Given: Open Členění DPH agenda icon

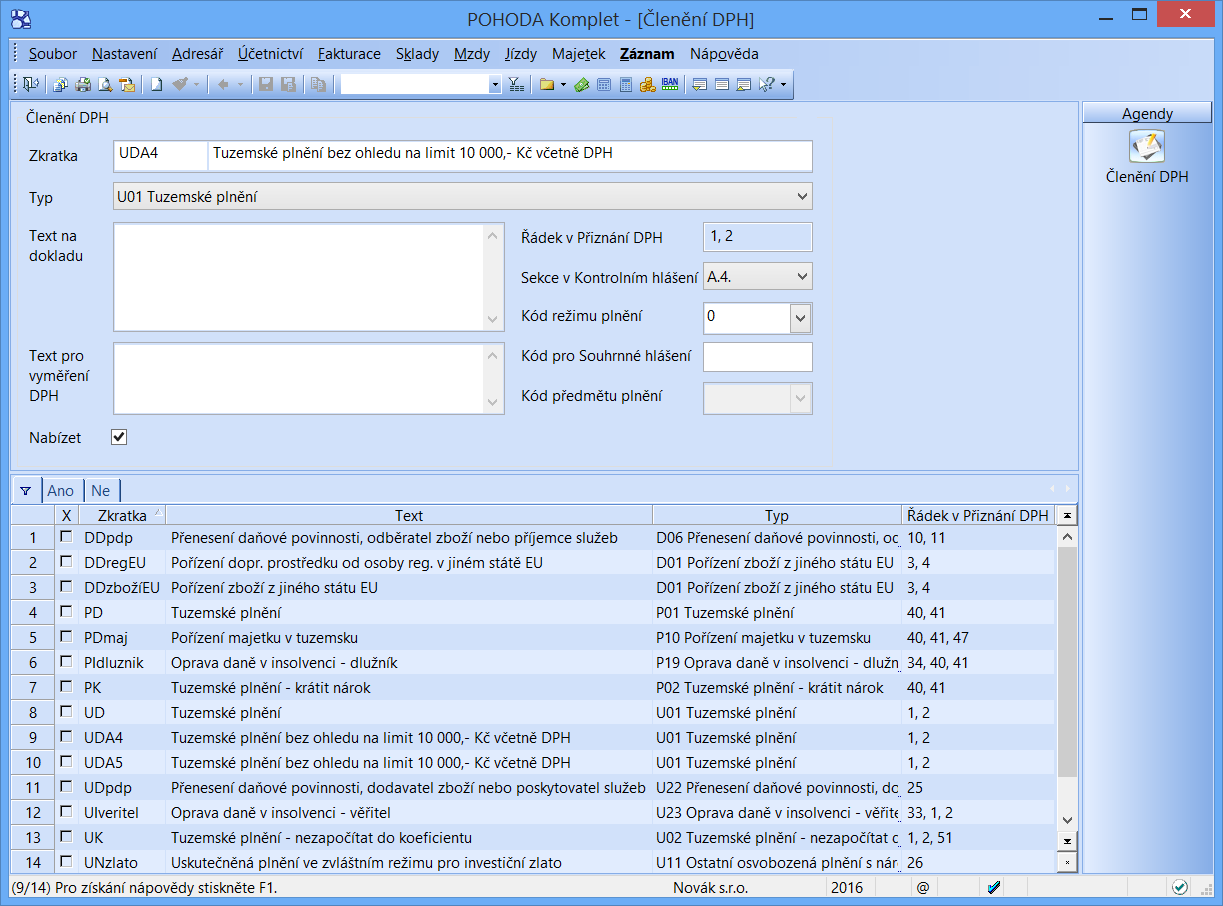Looking at the screenshot, I should click(1147, 148).
